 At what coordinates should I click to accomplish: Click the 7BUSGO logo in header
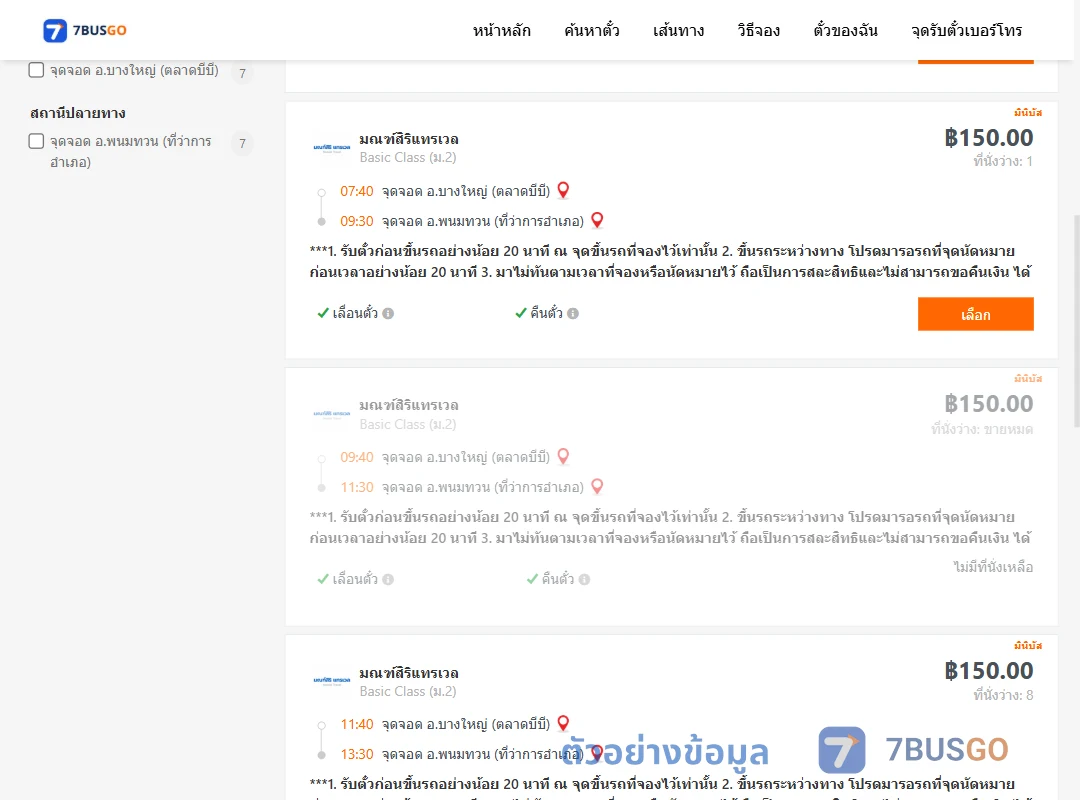point(85,30)
